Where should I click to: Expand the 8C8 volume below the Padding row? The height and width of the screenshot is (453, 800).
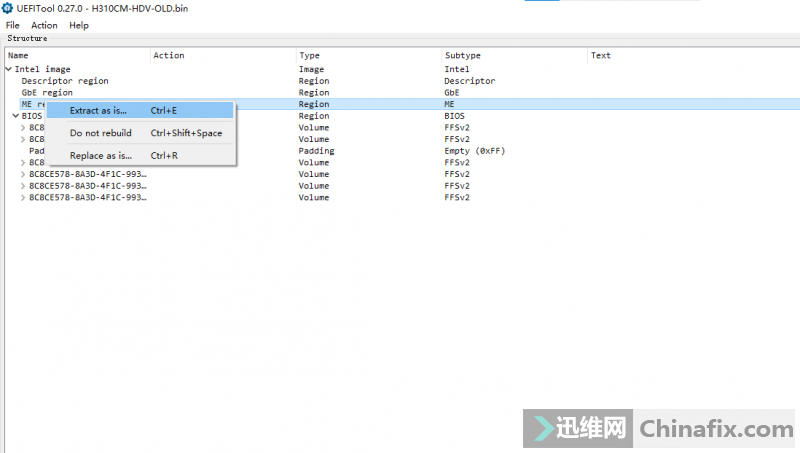coord(23,163)
